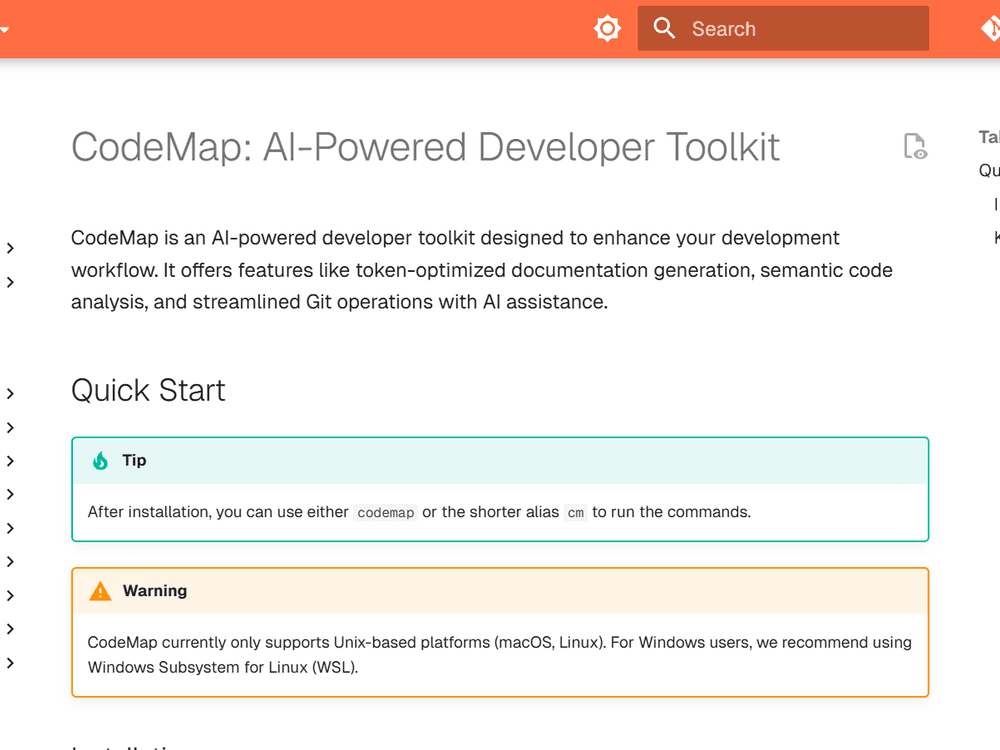This screenshot has height=750, width=1000.
Task: Click the CodeMap page title
Action: coord(424,146)
